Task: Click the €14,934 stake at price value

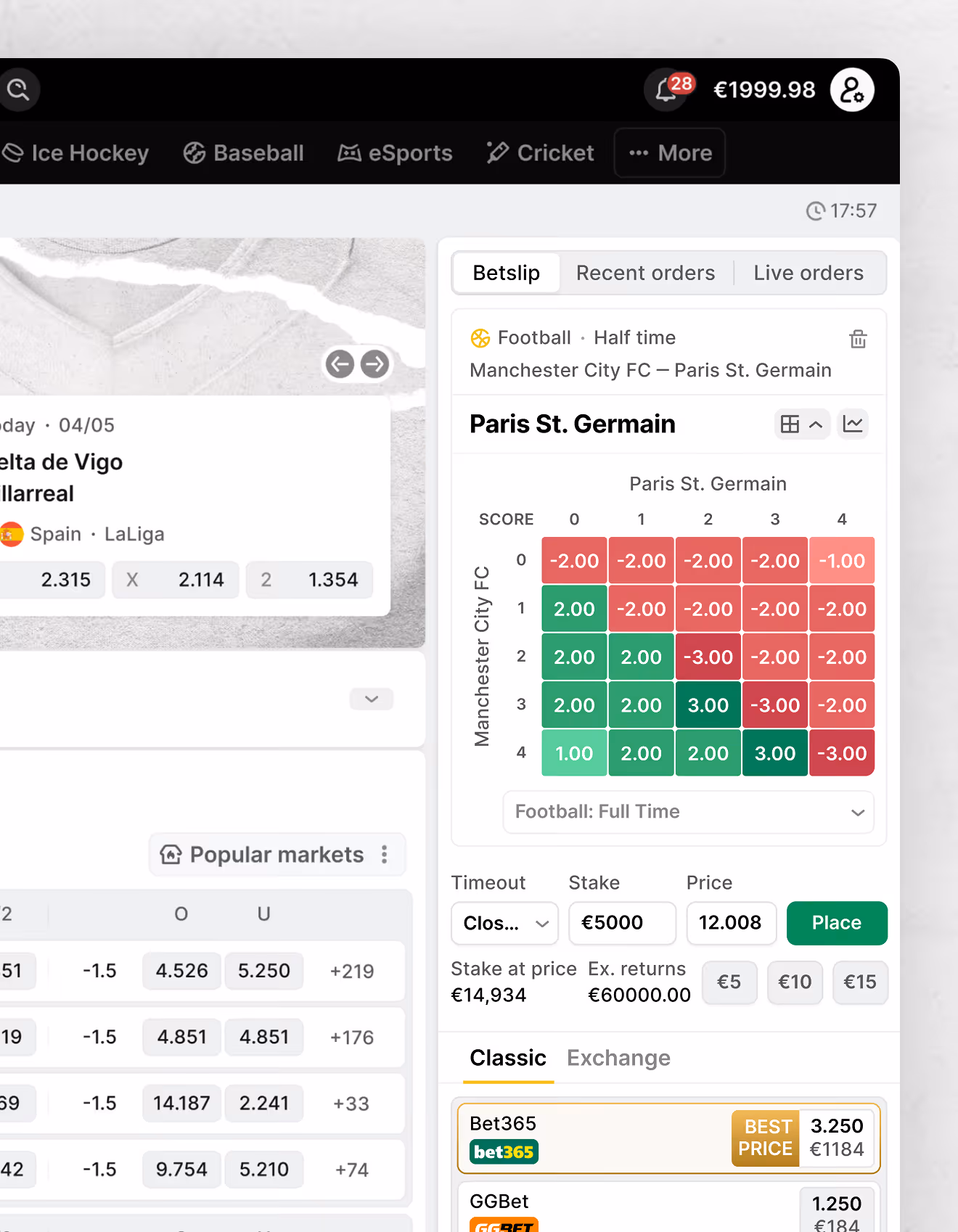Action: click(x=488, y=995)
